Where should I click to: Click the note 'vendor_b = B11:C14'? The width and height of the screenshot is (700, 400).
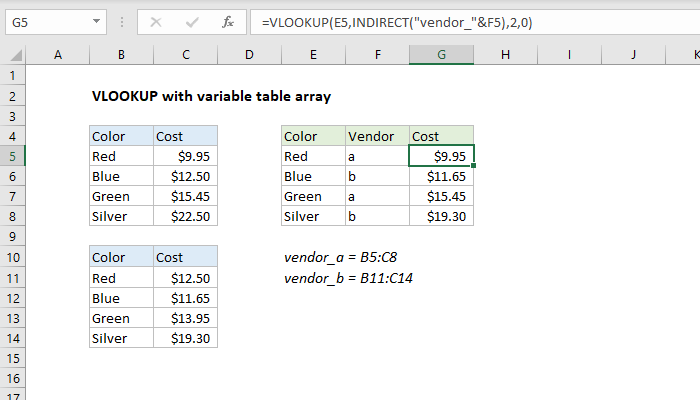coord(349,278)
